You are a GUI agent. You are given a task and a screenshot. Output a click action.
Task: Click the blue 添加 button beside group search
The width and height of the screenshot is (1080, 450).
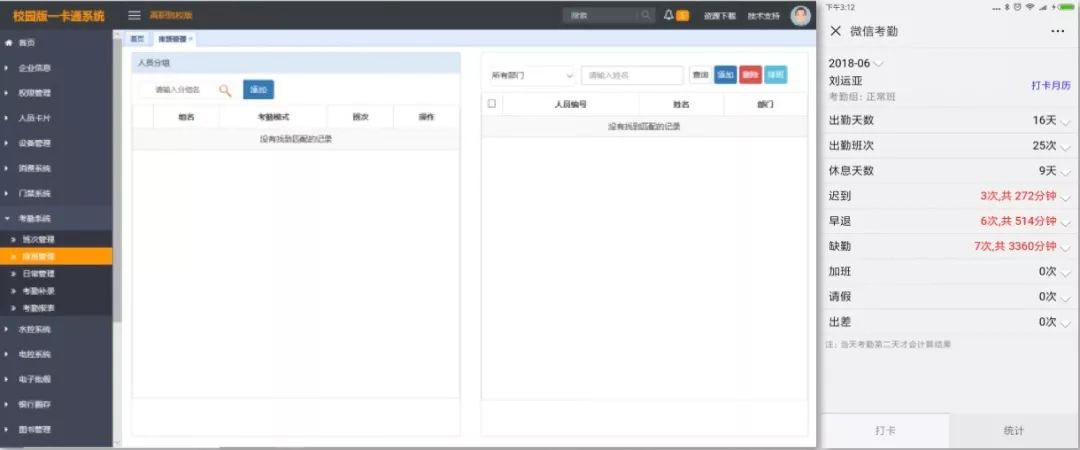point(258,90)
